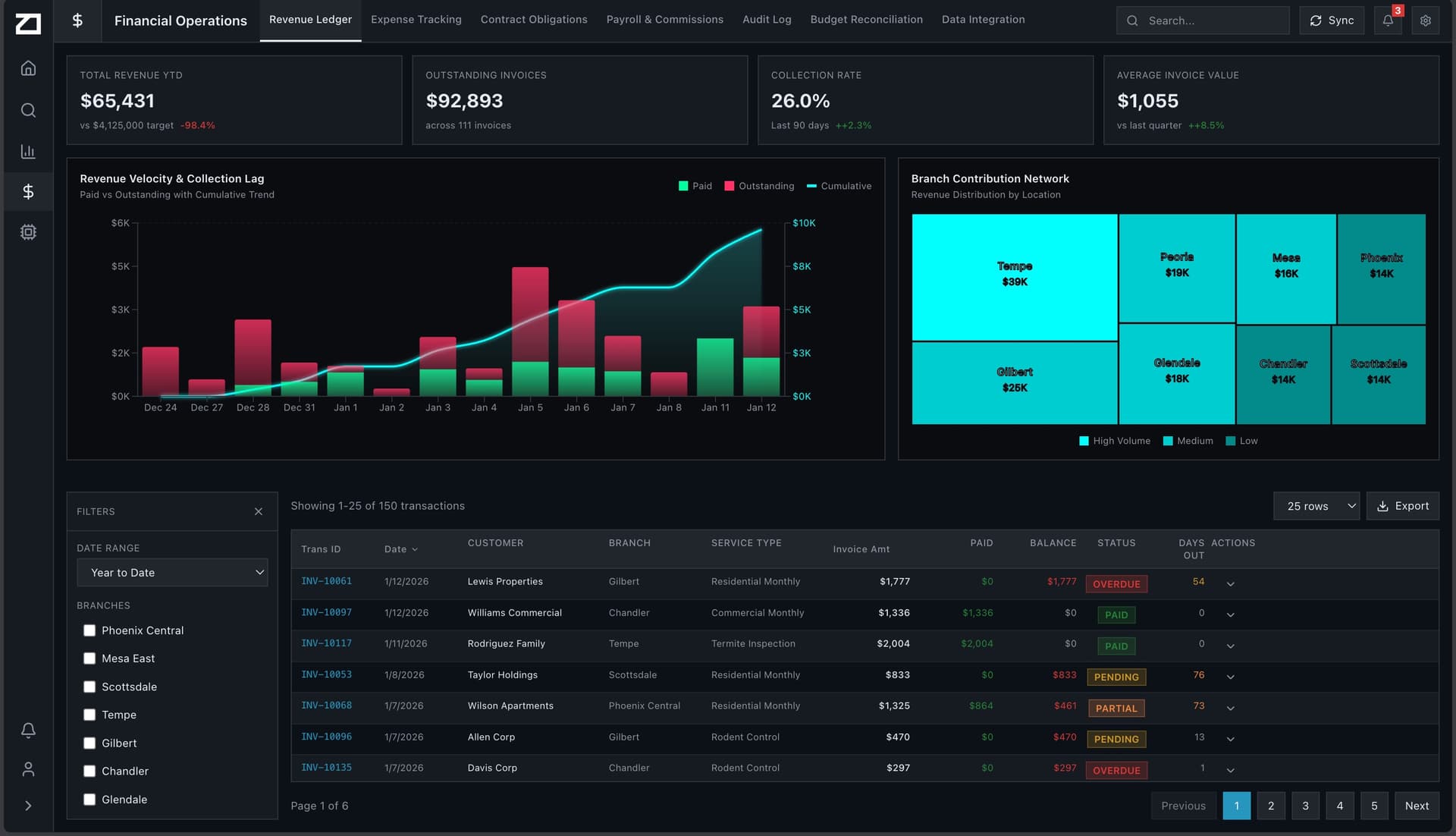
Task: Click the Export download icon above the table
Action: point(1382,505)
